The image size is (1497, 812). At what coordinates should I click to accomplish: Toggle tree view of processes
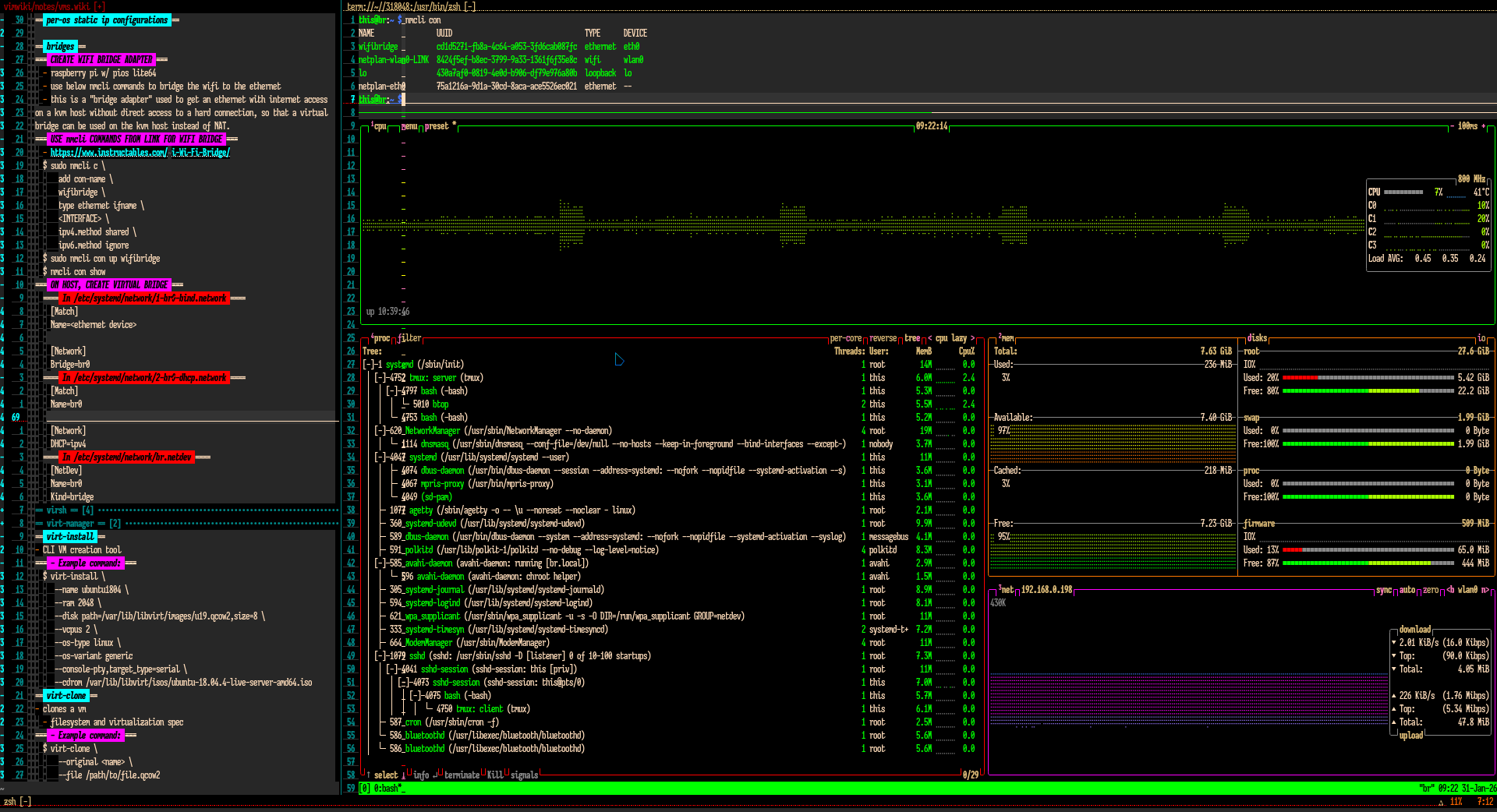[x=912, y=338]
